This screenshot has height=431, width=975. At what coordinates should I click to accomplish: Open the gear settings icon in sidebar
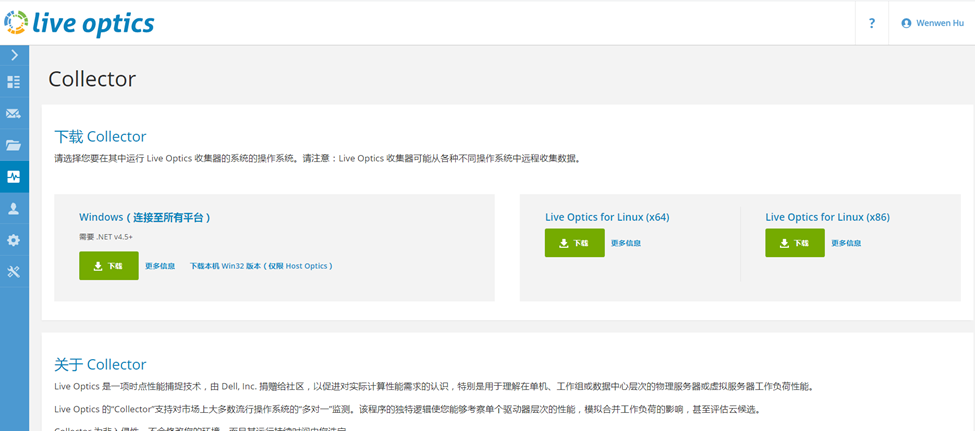coord(14,240)
